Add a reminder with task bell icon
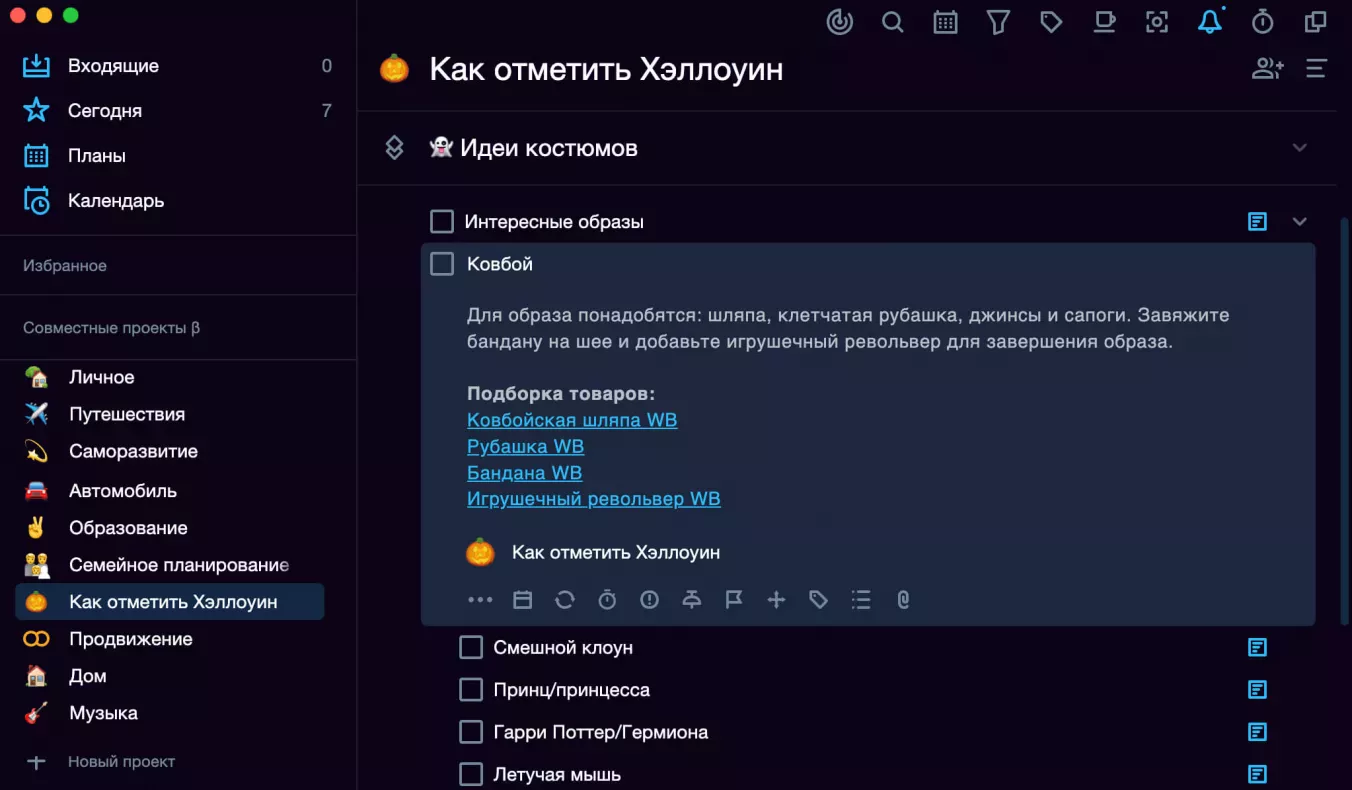The height and width of the screenshot is (790, 1352). [692, 600]
